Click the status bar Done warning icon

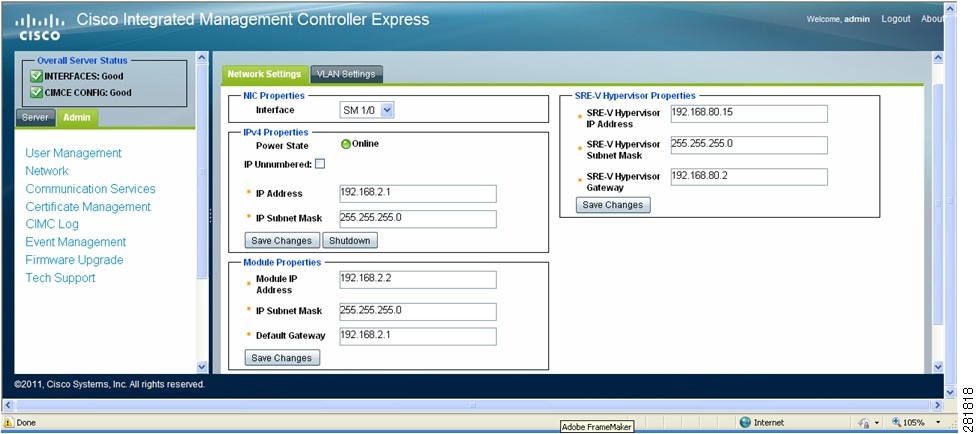pos(9,423)
